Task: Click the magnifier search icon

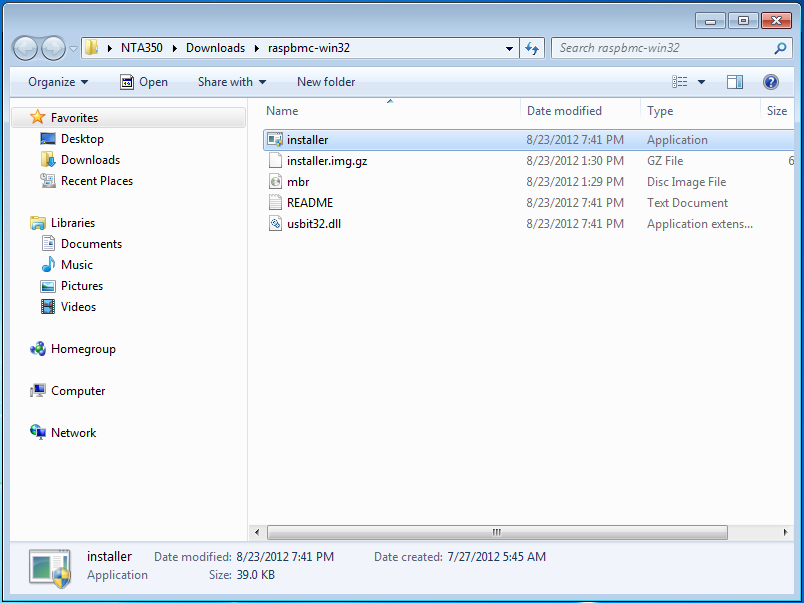Action: coord(780,48)
